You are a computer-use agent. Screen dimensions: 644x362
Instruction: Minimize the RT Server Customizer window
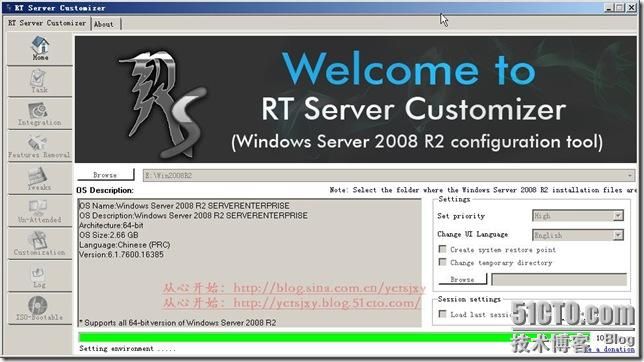[610, 7]
